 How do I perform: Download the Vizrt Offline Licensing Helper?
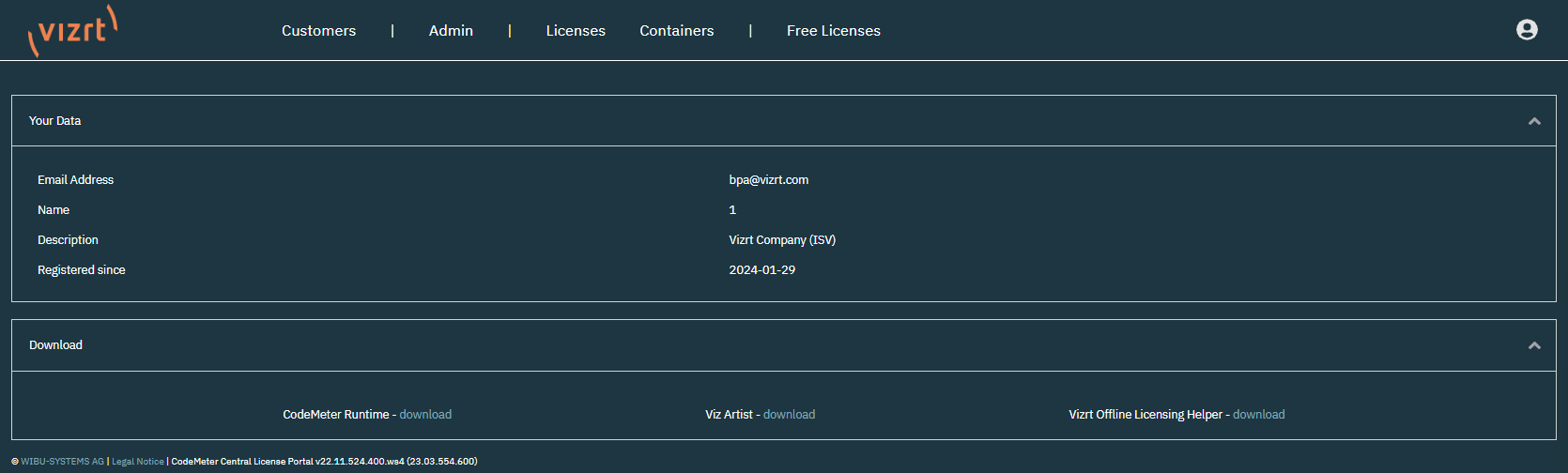[x=1258, y=415]
